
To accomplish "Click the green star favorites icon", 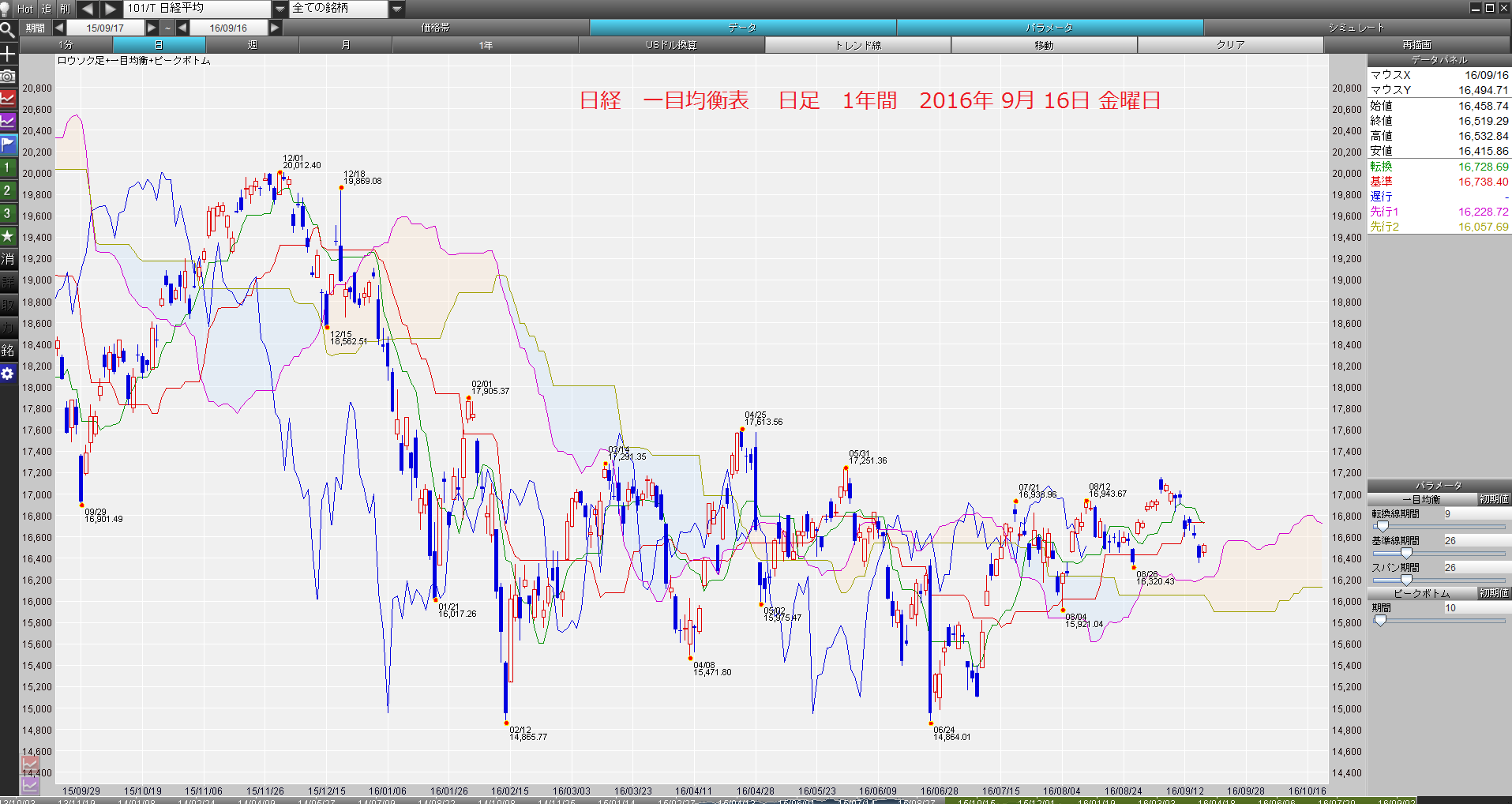I will click(x=8, y=236).
